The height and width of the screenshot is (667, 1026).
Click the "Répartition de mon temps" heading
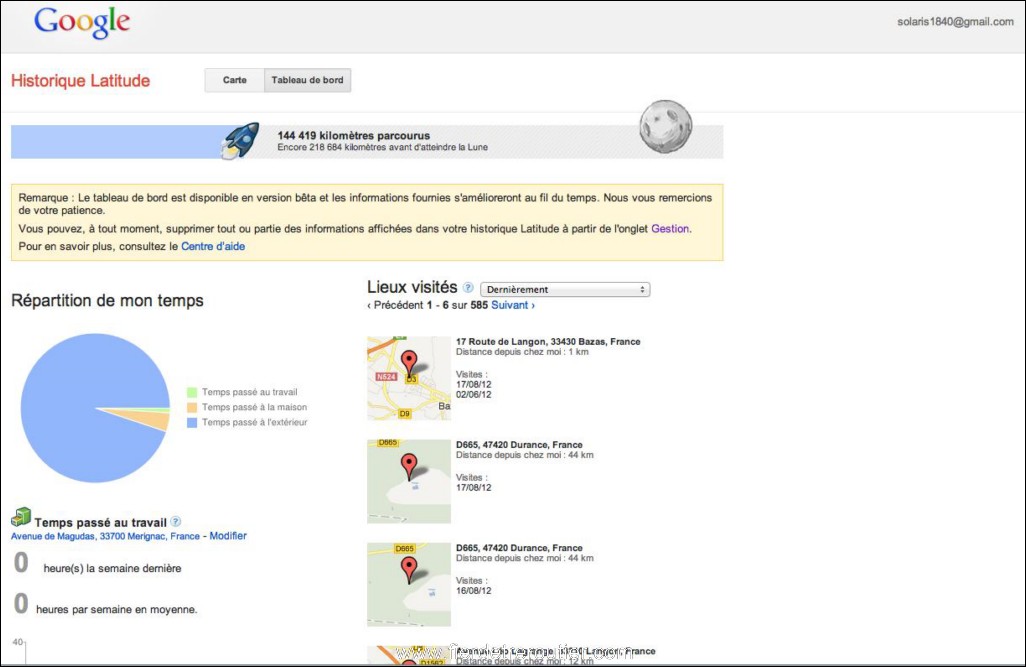107,300
